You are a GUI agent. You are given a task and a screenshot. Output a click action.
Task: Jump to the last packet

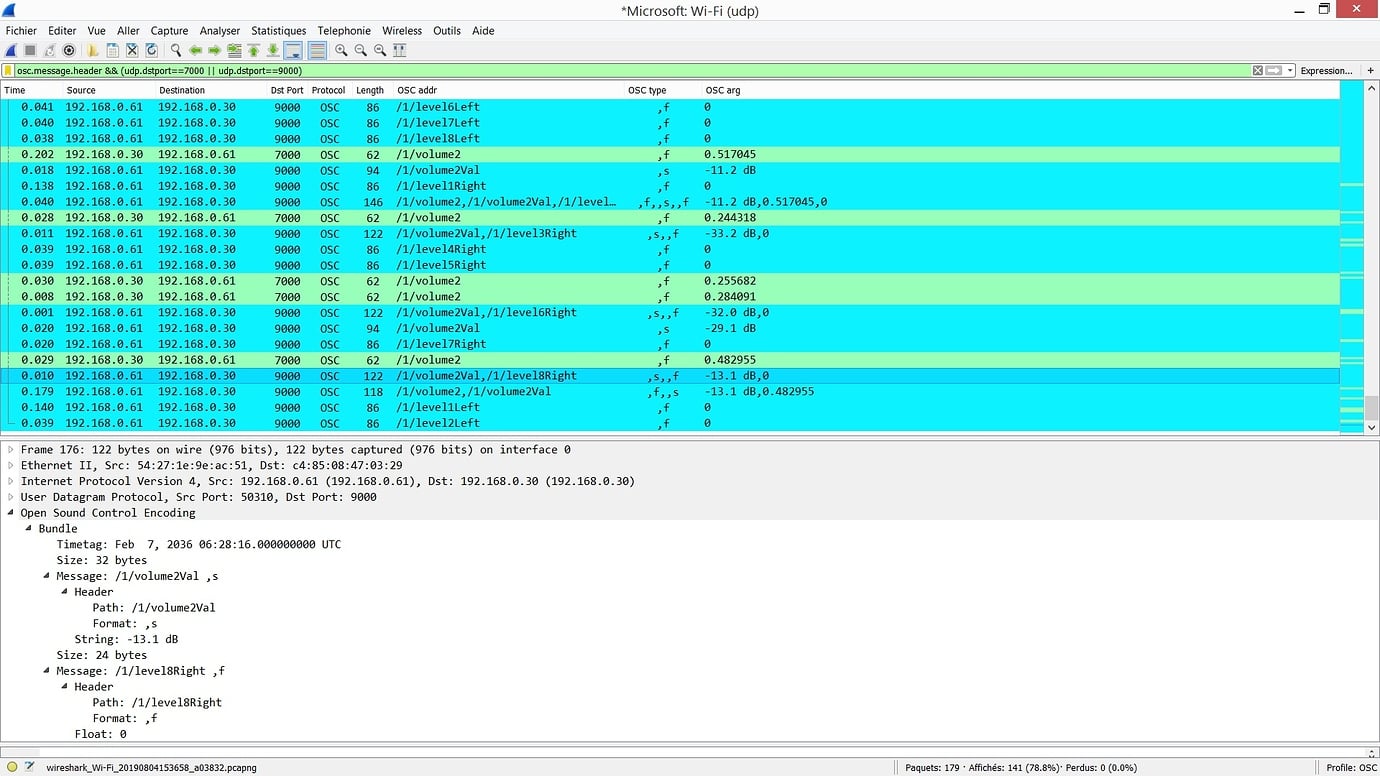[271, 50]
